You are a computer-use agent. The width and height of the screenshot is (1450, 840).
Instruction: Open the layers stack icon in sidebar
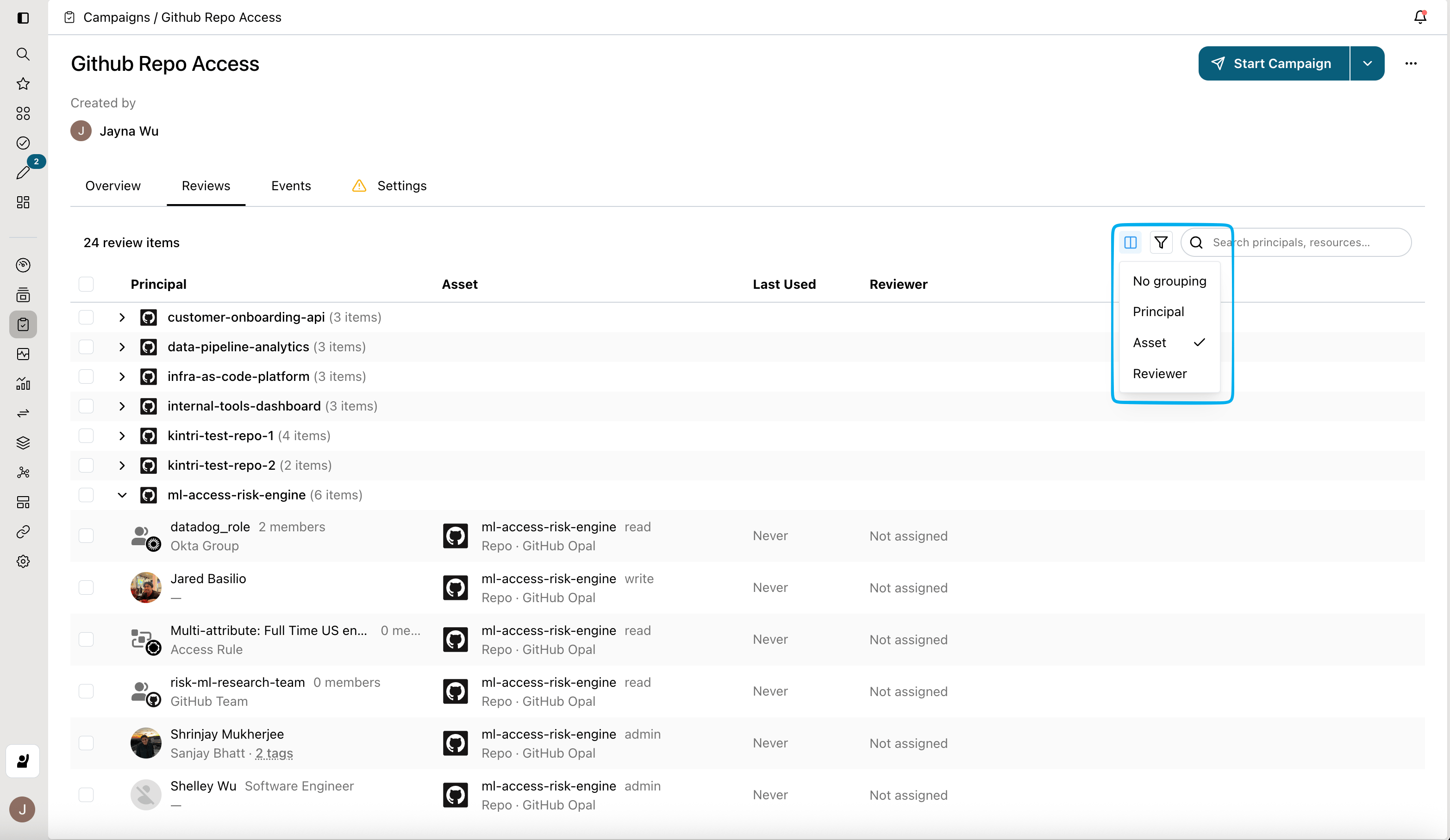point(23,442)
